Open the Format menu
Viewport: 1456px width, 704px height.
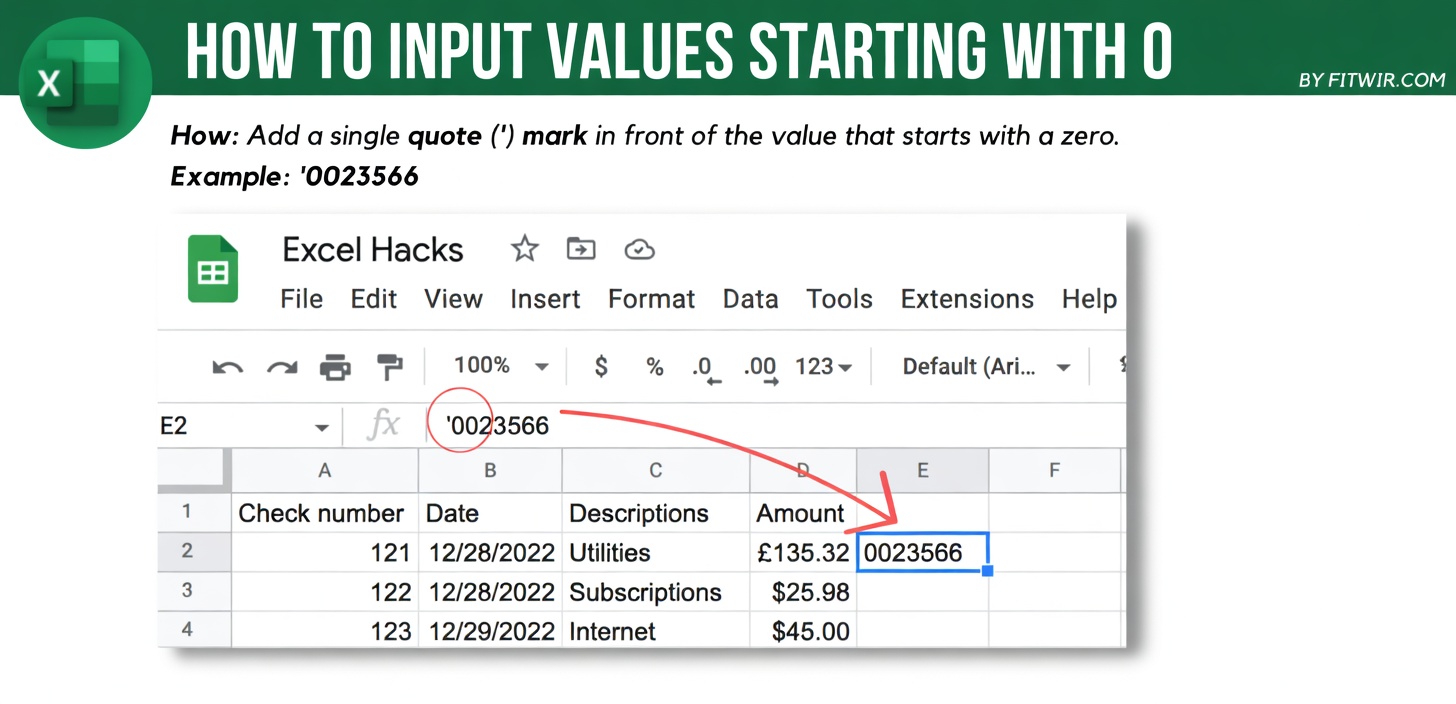651,298
